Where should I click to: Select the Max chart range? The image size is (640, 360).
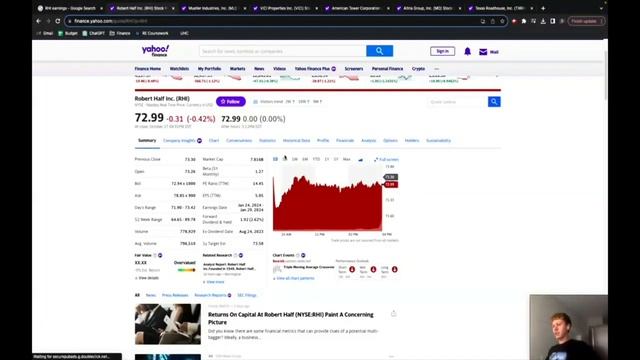tap(347, 159)
